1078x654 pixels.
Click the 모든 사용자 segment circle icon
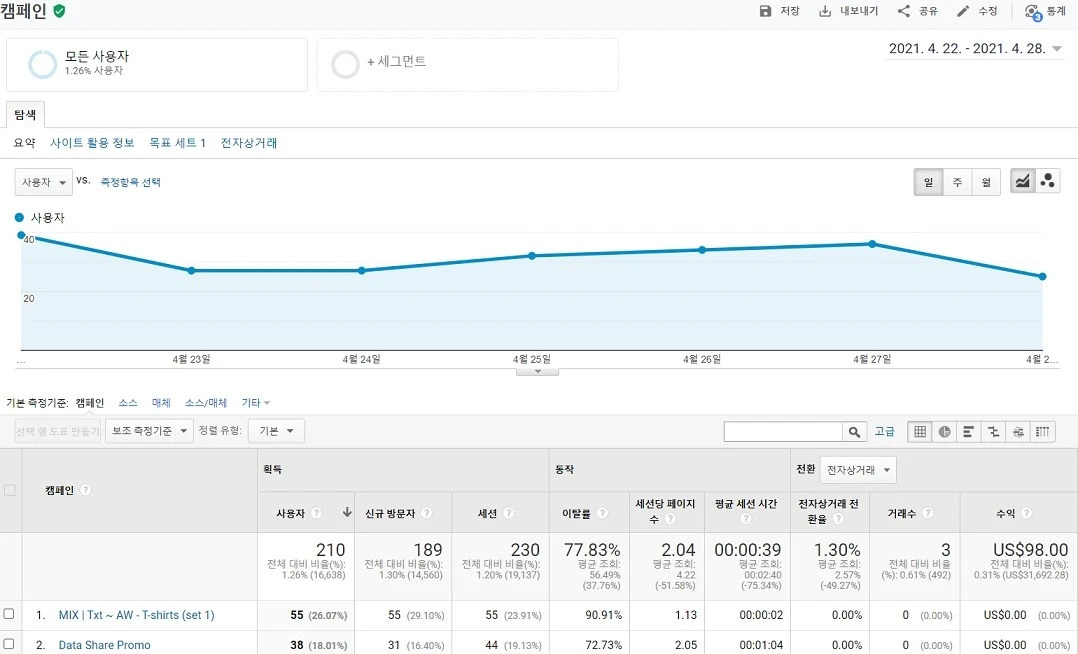(43, 64)
